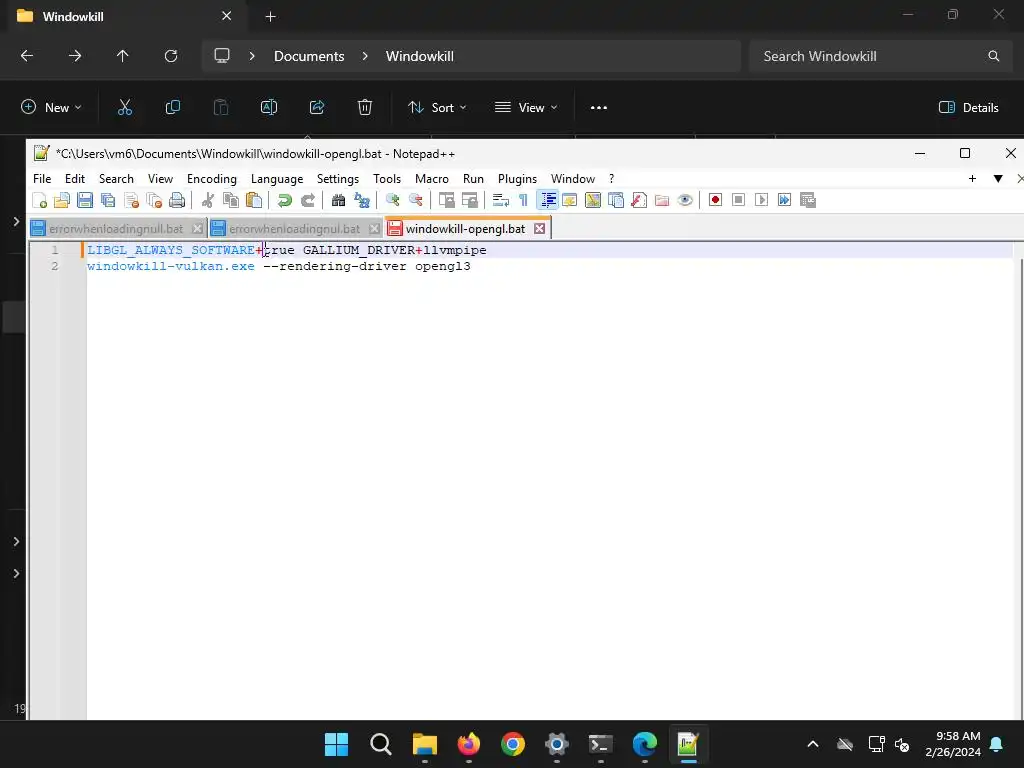This screenshot has width=1024, height=768.
Task: Click the Zoom Out magnifier icon
Action: (415, 200)
